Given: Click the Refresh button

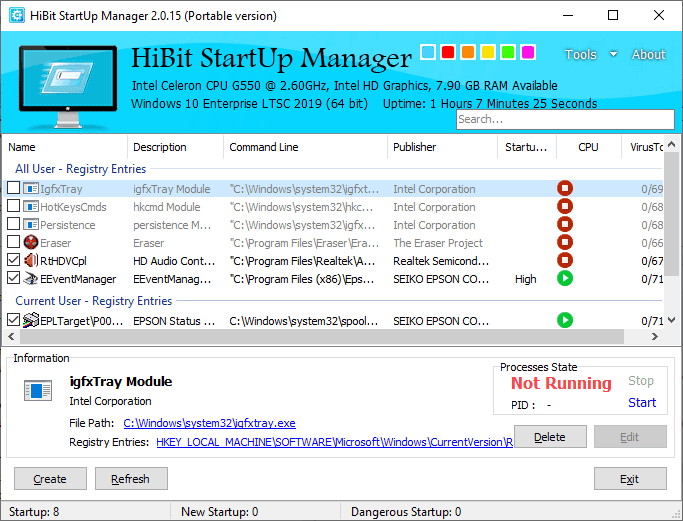Looking at the screenshot, I should tap(131, 479).
